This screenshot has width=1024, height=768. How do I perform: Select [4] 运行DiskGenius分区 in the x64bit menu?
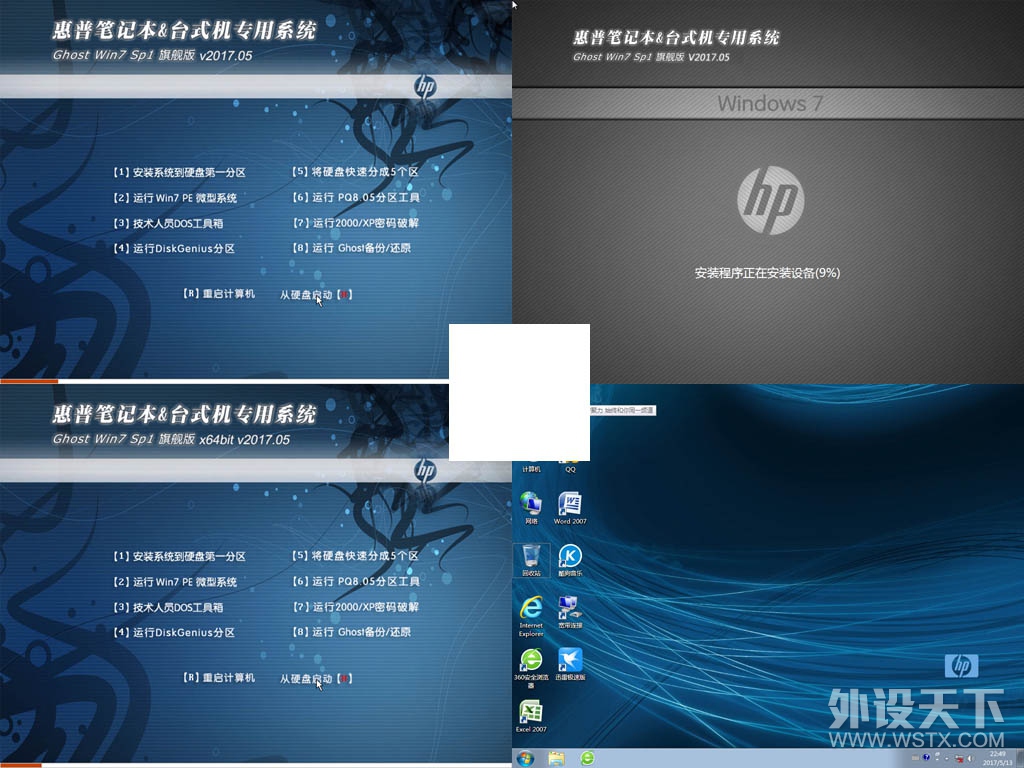click(174, 632)
